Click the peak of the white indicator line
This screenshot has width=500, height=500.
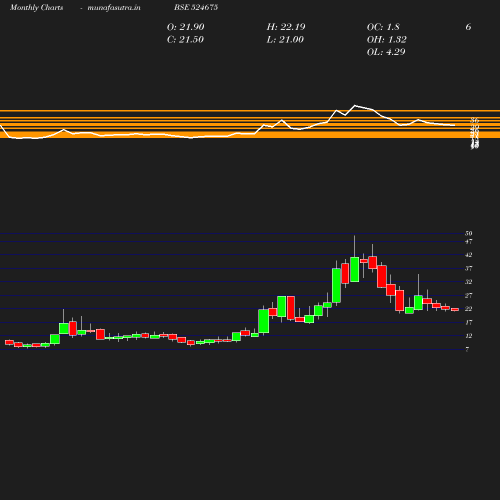[x=355, y=105]
